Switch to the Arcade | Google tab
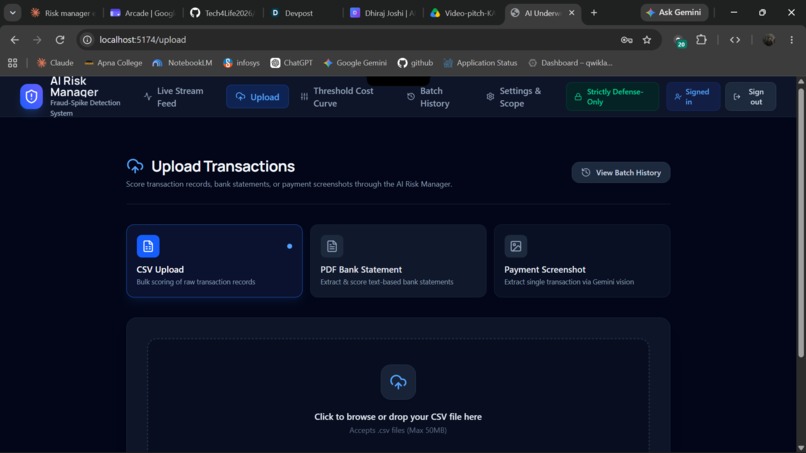Screen dimensions: 806x453 tap(142, 13)
